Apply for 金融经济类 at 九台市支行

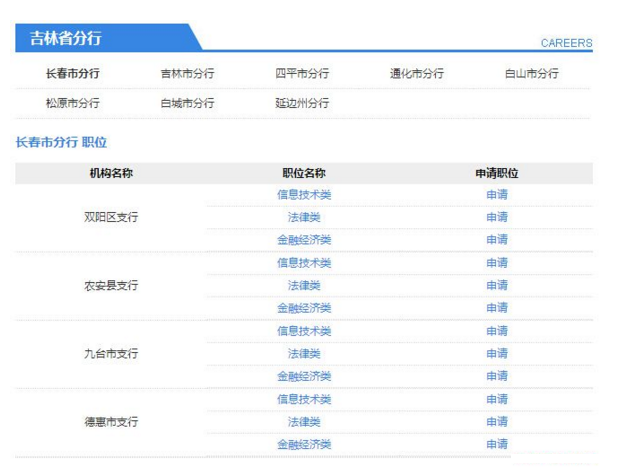497,377
